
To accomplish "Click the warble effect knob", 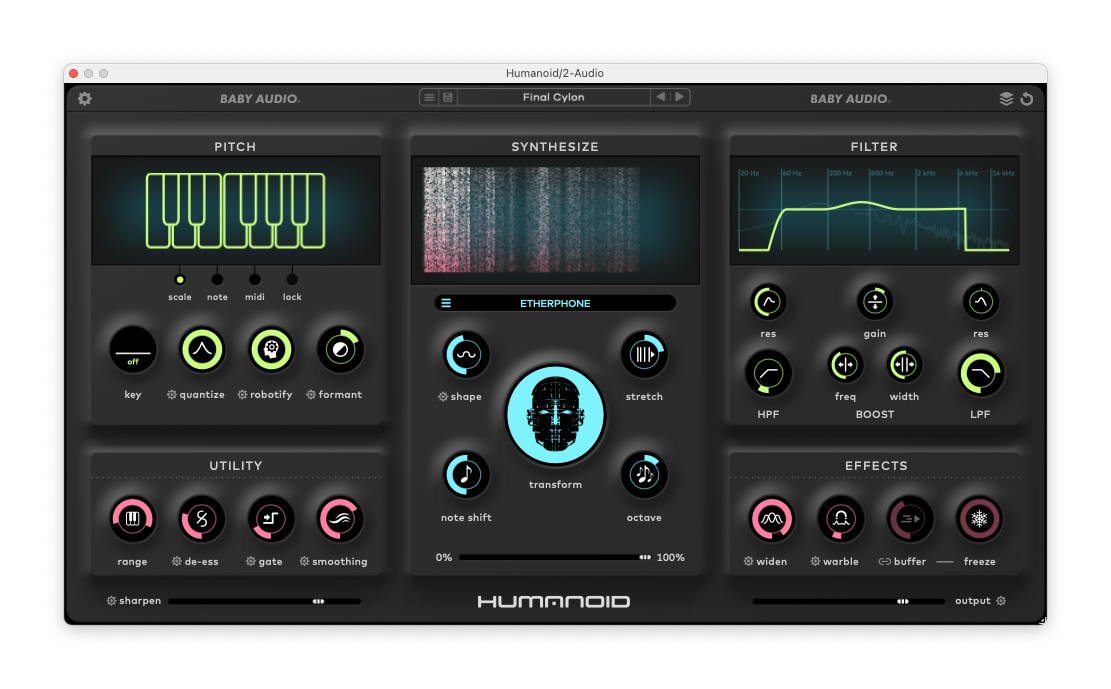I will pos(840,519).
